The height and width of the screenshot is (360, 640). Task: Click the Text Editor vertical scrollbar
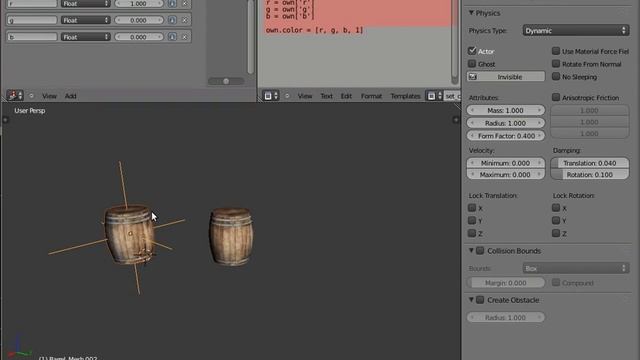[x=454, y=41]
